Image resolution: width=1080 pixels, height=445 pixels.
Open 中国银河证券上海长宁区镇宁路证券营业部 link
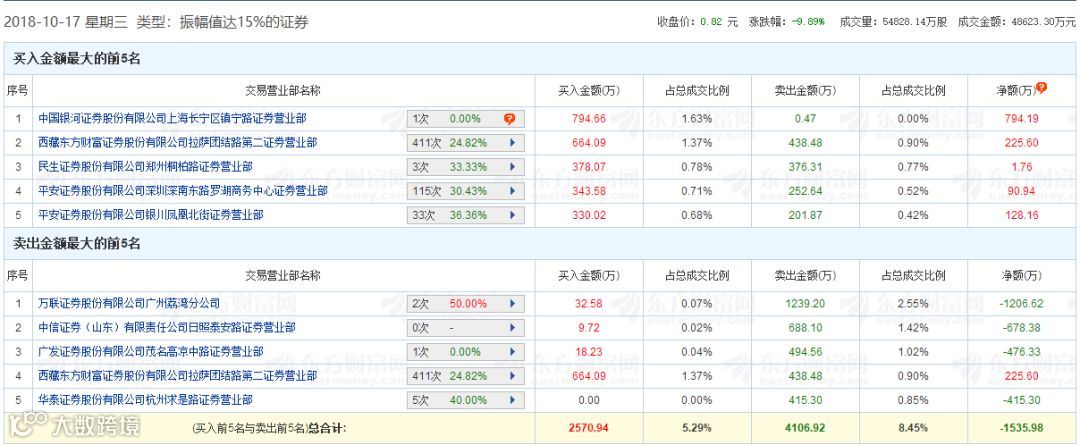tap(172, 118)
